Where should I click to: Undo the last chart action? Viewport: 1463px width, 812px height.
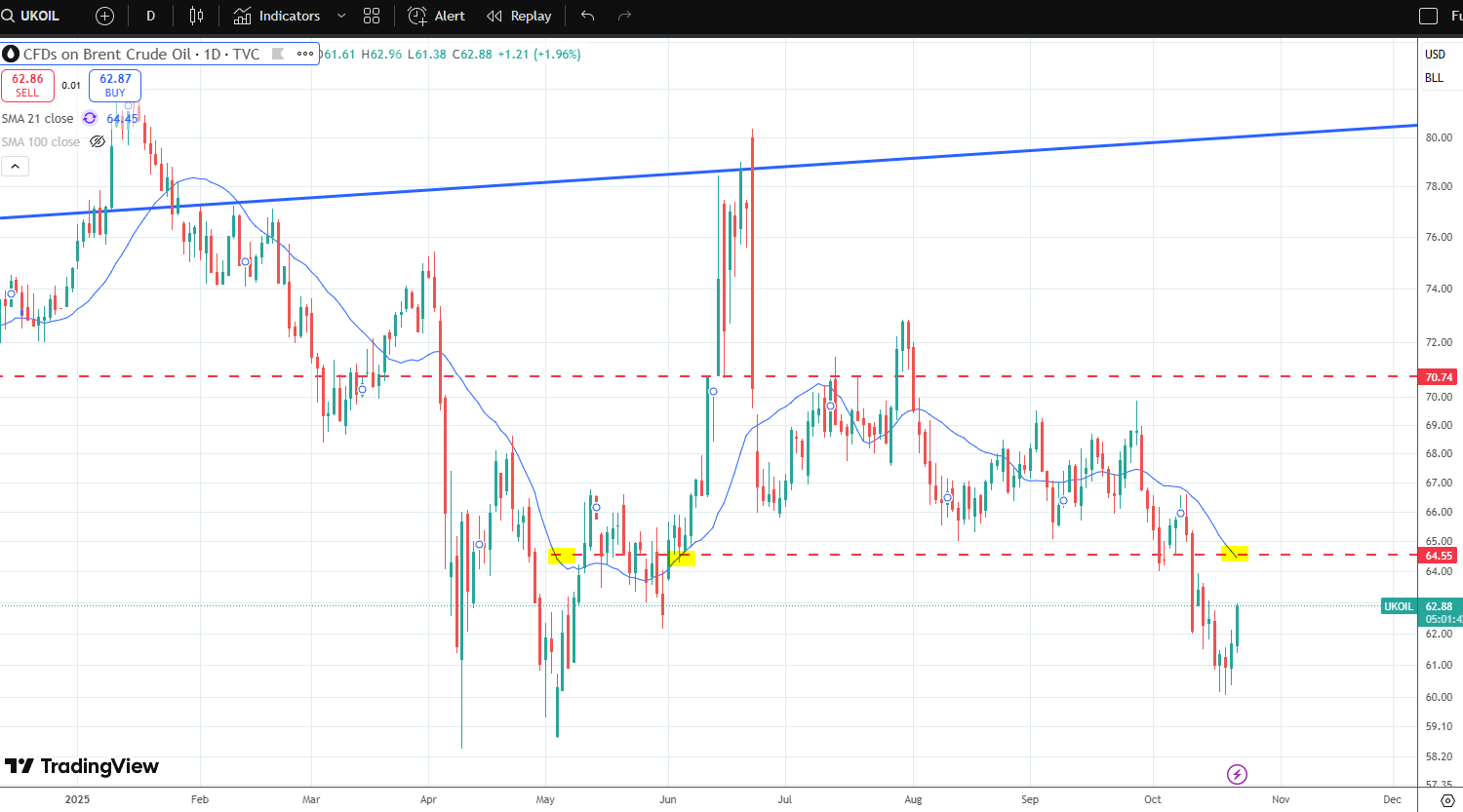[x=587, y=16]
